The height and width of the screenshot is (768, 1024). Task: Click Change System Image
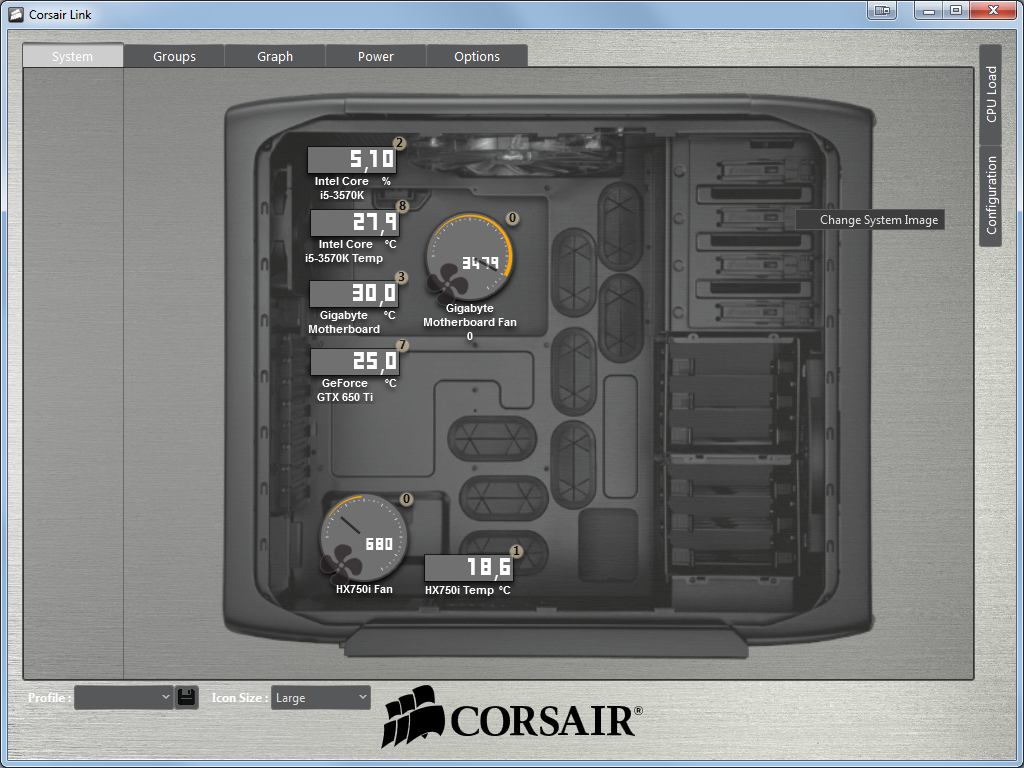[870, 219]
